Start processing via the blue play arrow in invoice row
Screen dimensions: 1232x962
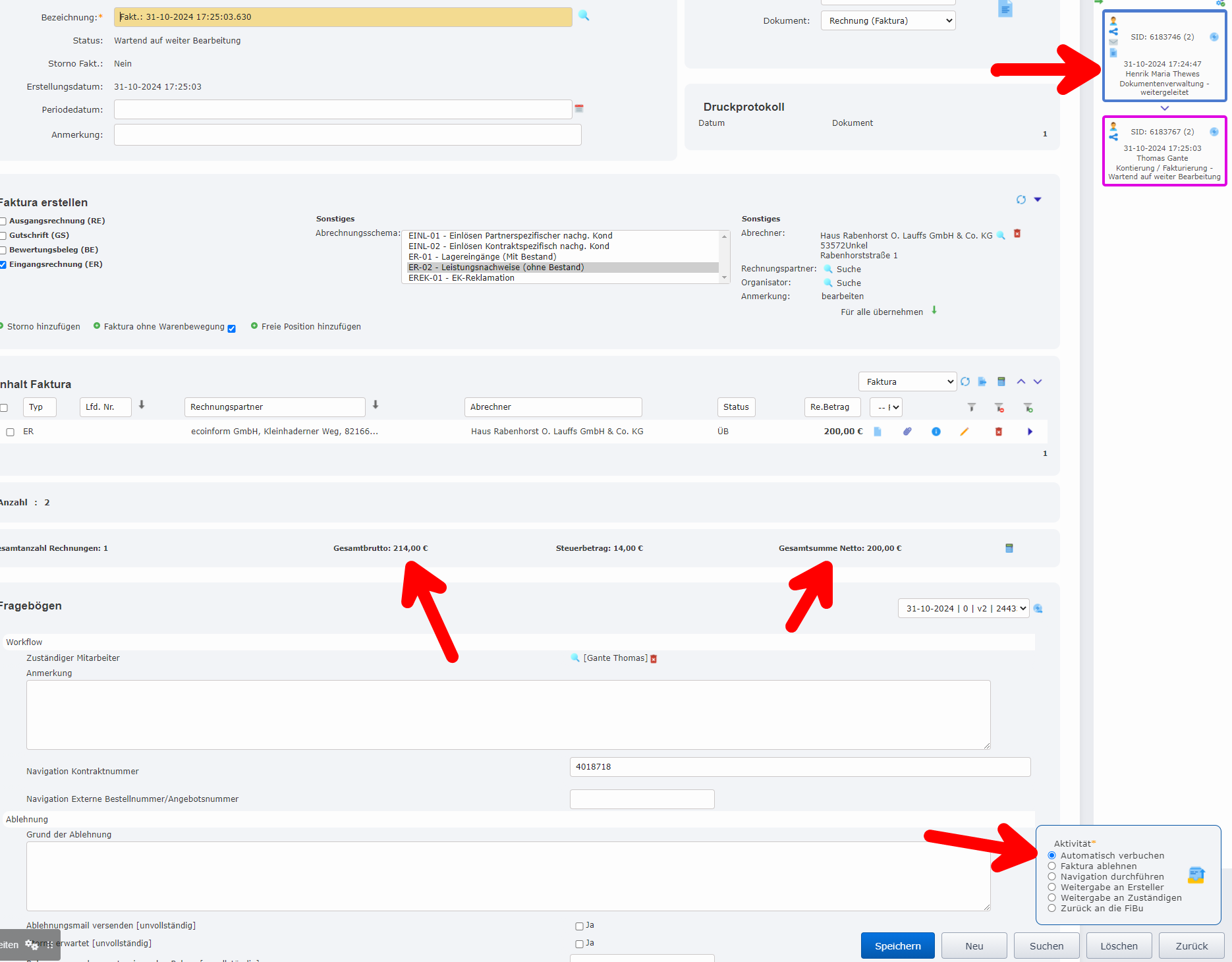[x=1029, y=432]
